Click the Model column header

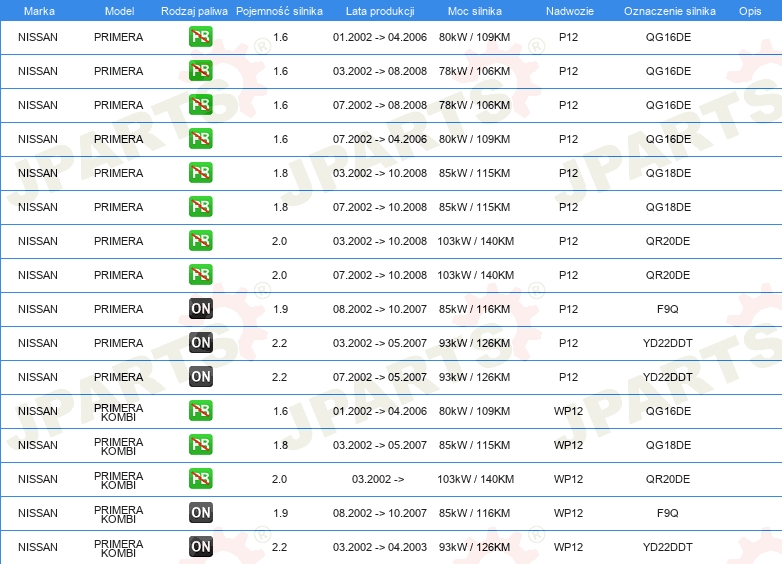click(119, 11)
